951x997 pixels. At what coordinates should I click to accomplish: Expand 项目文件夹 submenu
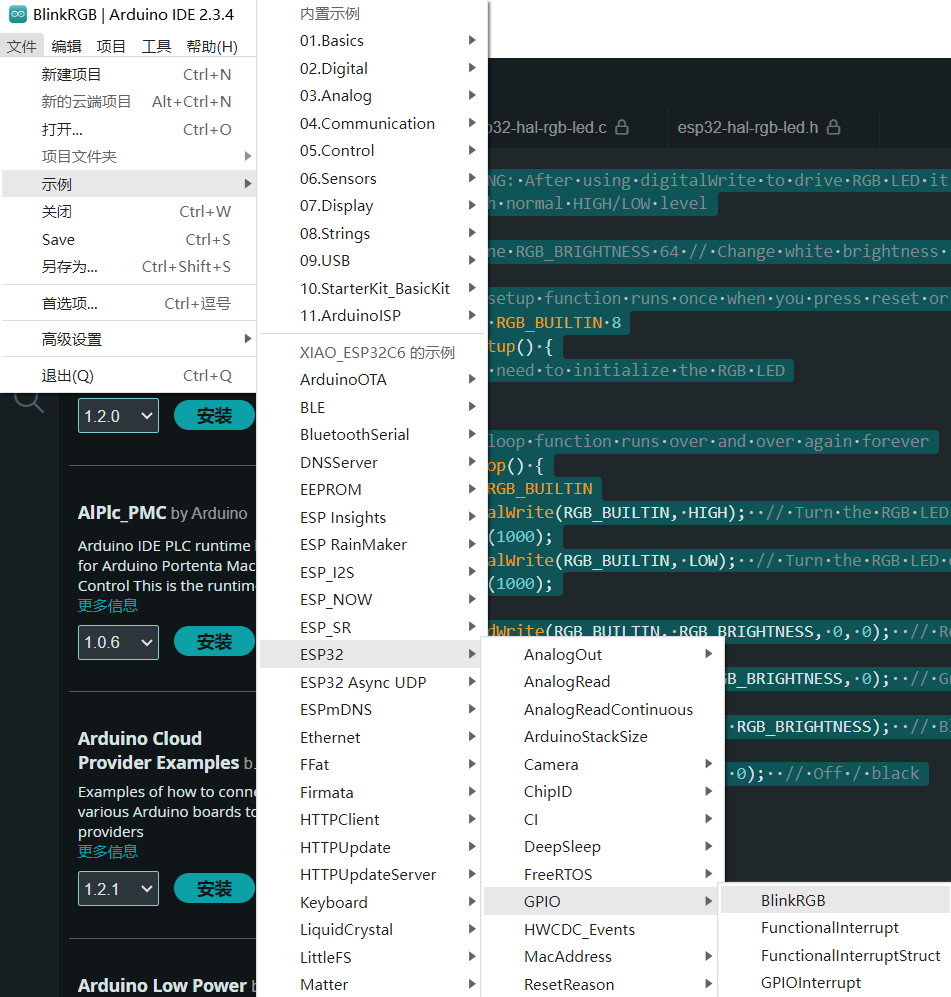(129, 156)
